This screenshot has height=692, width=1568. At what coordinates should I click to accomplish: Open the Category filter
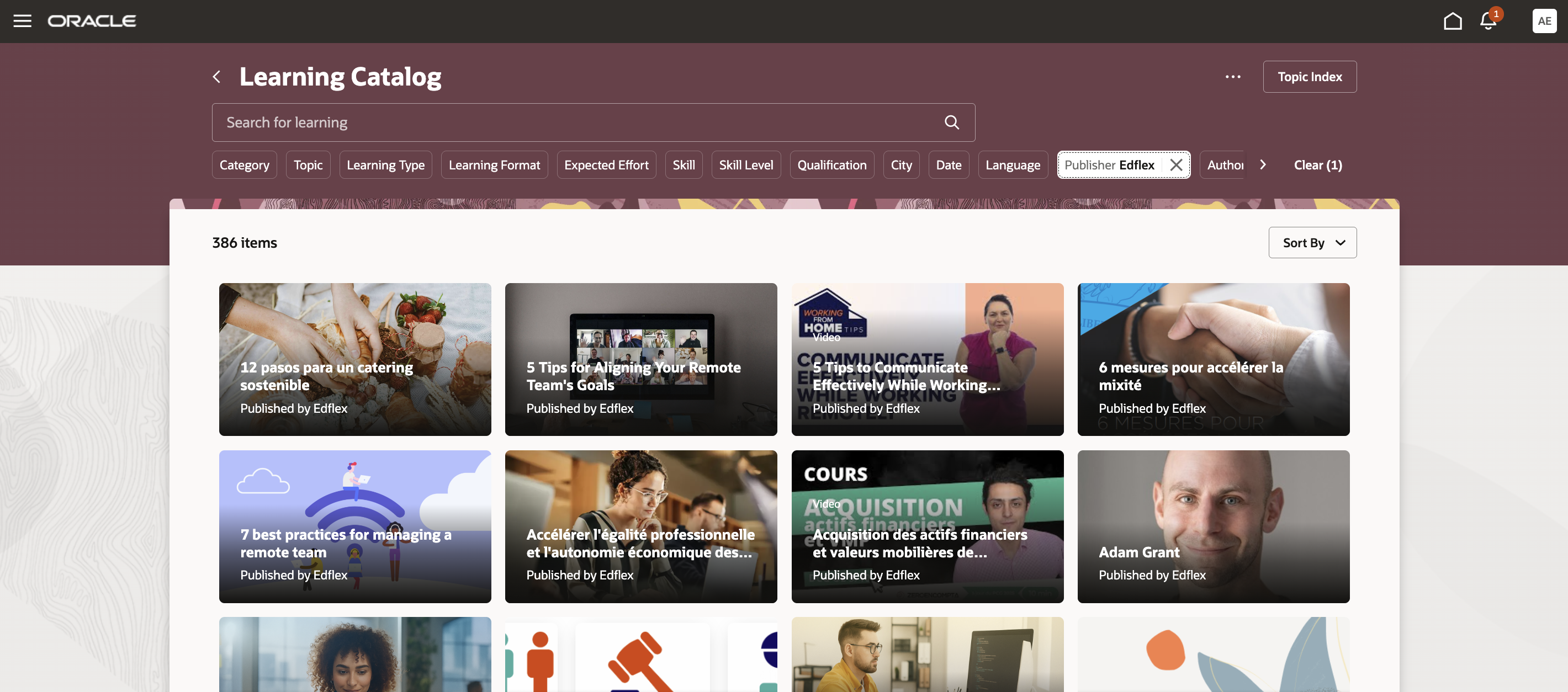pyautogui.click(x=244, y=165)
